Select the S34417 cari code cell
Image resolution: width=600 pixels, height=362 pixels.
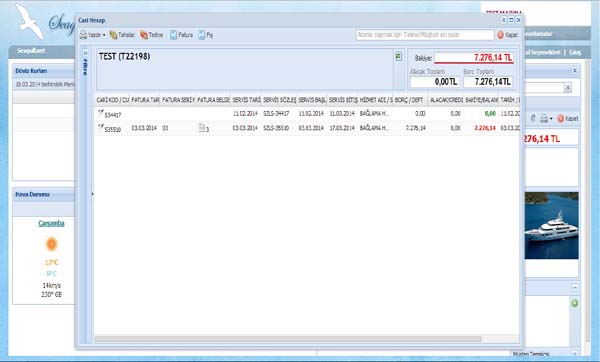(113, 114)
